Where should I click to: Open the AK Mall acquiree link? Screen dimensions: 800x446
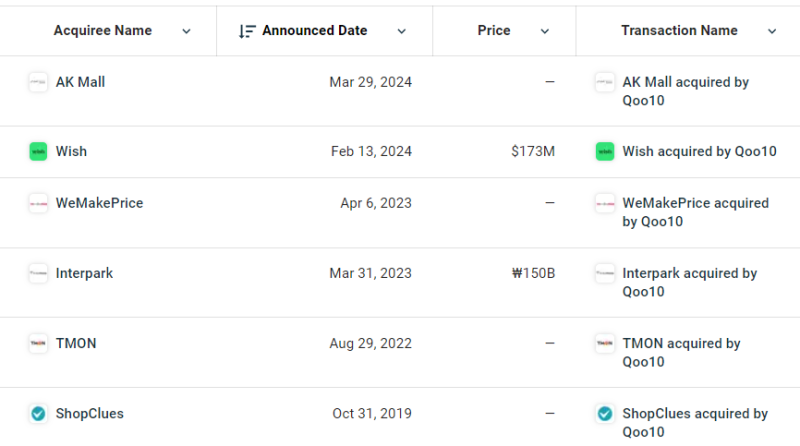(80, 82)
